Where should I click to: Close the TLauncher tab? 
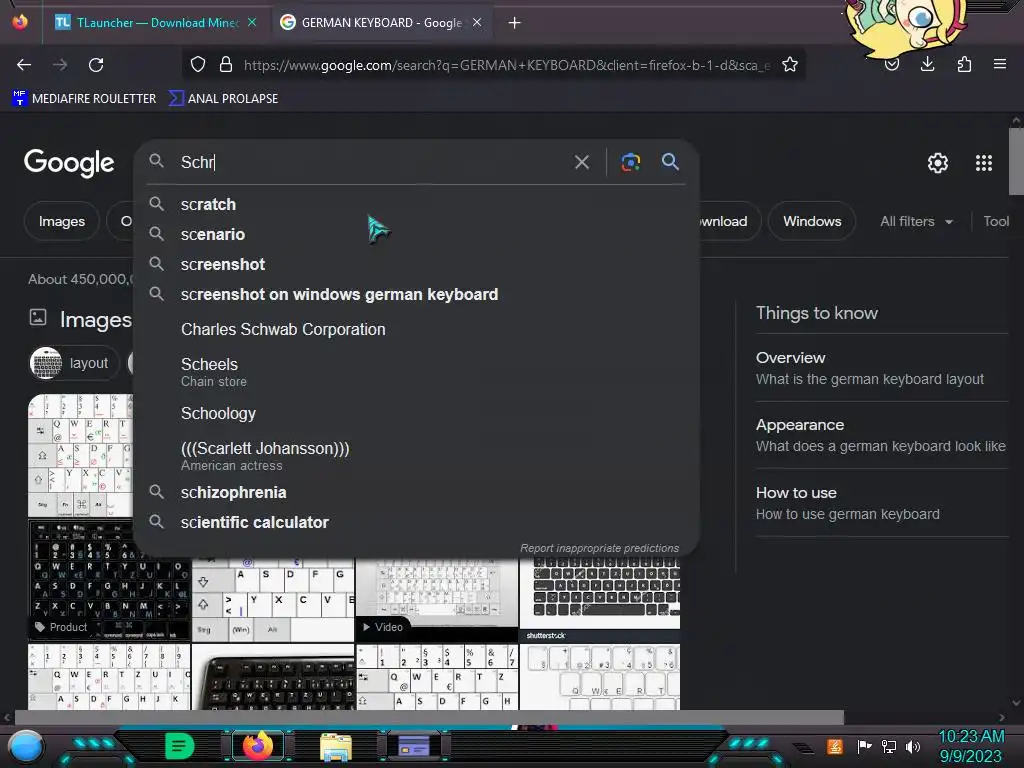(252, 22)
